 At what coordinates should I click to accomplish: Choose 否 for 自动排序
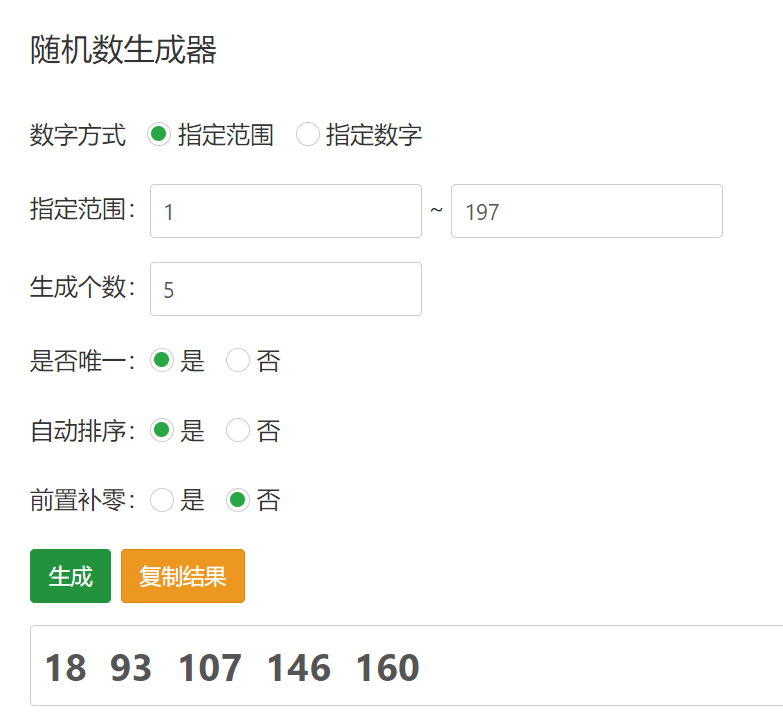pos(238,430)
